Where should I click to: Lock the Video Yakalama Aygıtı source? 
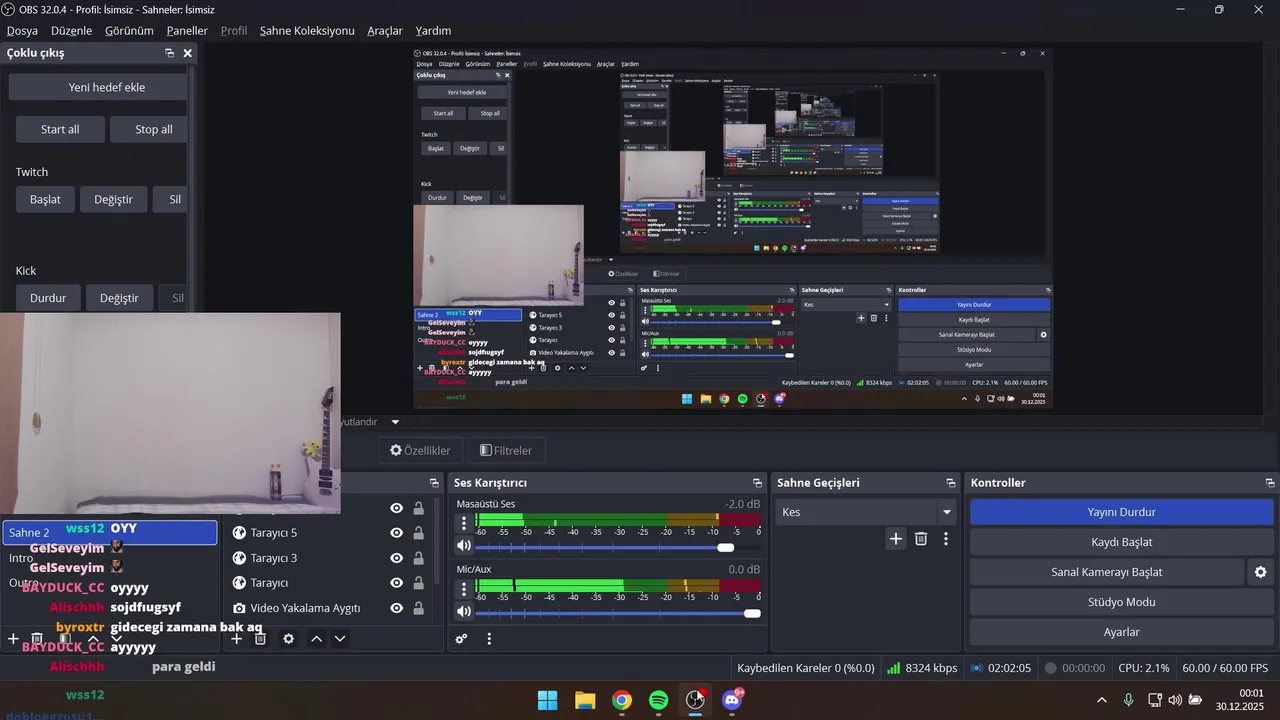click(418, 608)
